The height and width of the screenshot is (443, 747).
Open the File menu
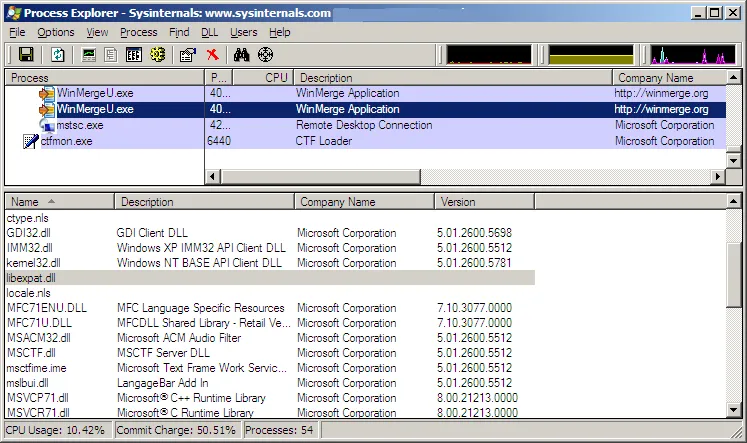17,32
